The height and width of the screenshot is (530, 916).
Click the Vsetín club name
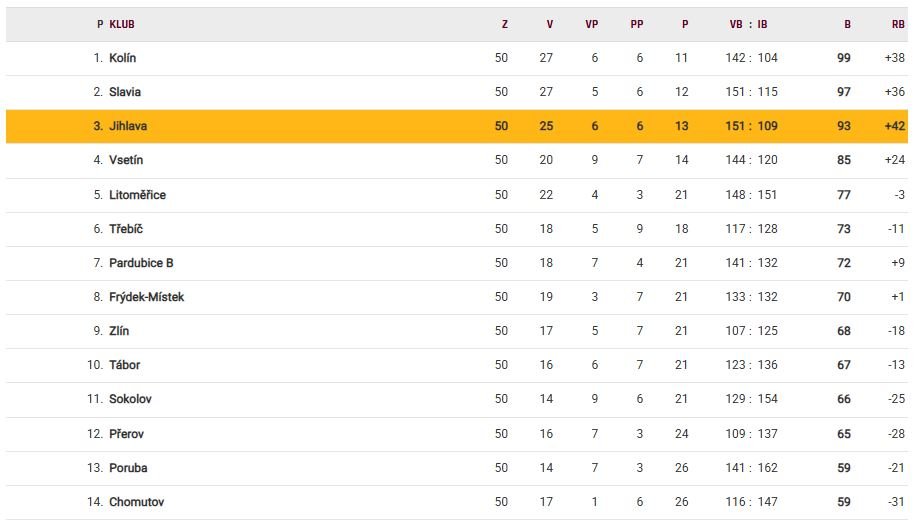[x=127, y=160]
